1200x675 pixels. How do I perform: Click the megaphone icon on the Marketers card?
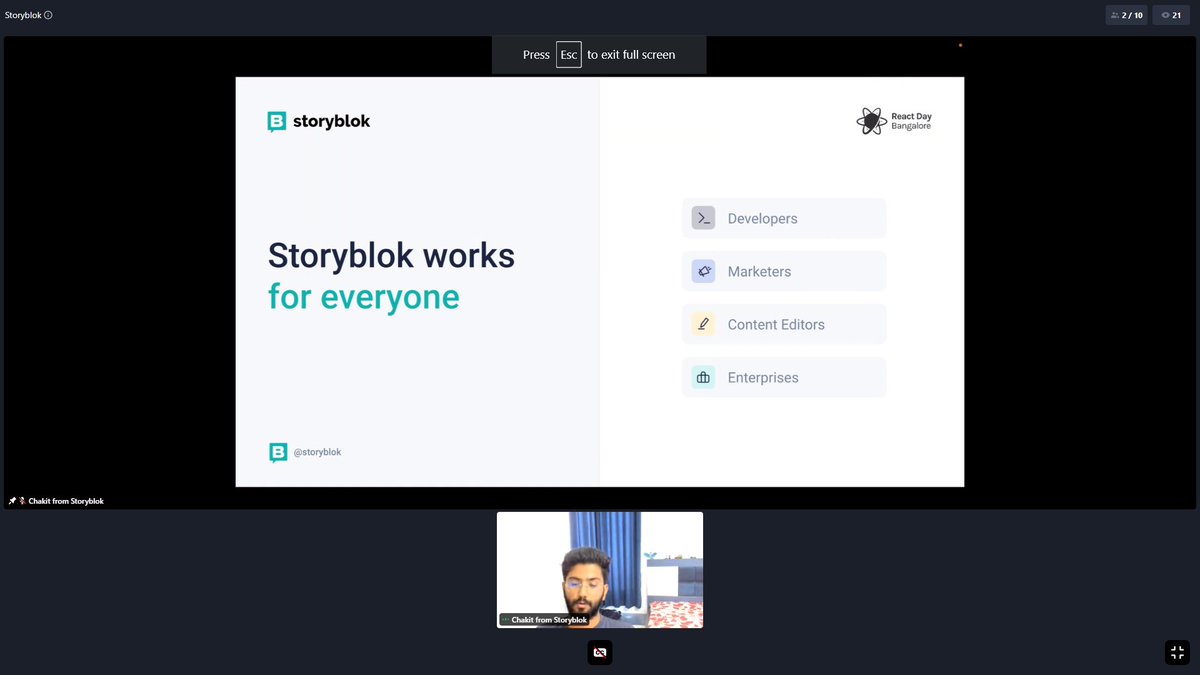[703, 271]
